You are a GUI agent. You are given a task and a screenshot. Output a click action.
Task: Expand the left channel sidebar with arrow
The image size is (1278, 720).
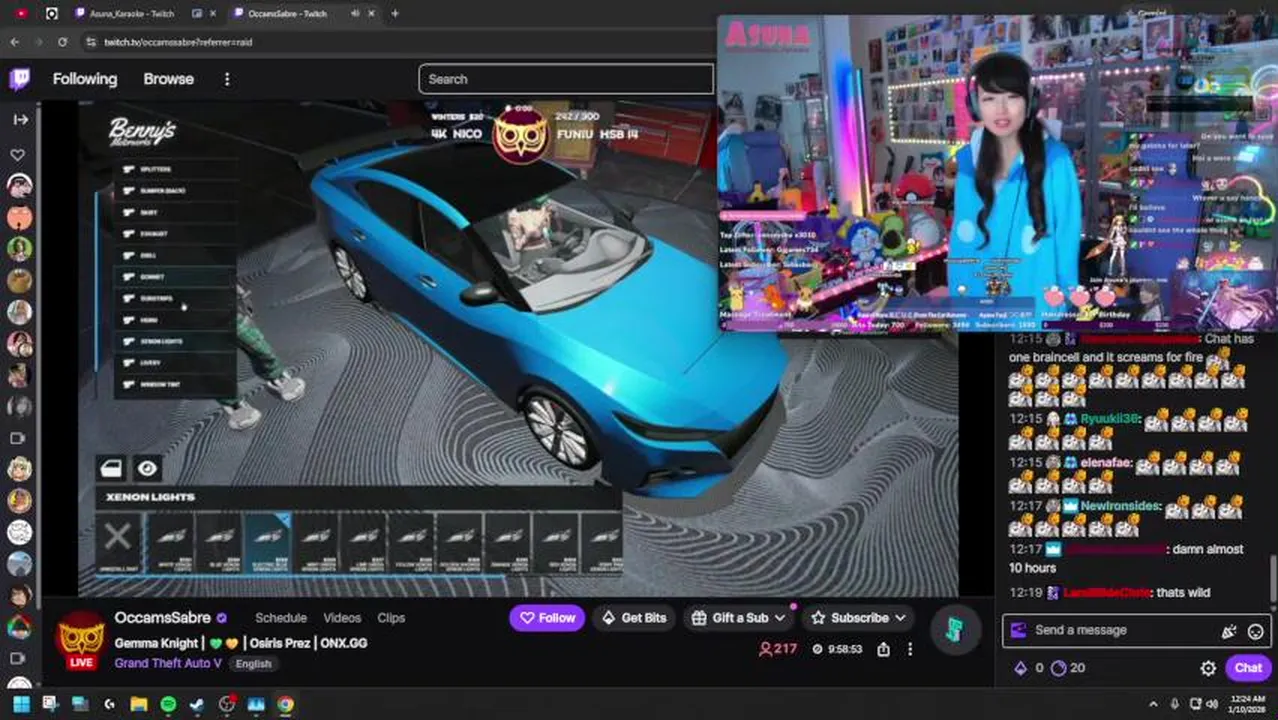pos(20,119)
